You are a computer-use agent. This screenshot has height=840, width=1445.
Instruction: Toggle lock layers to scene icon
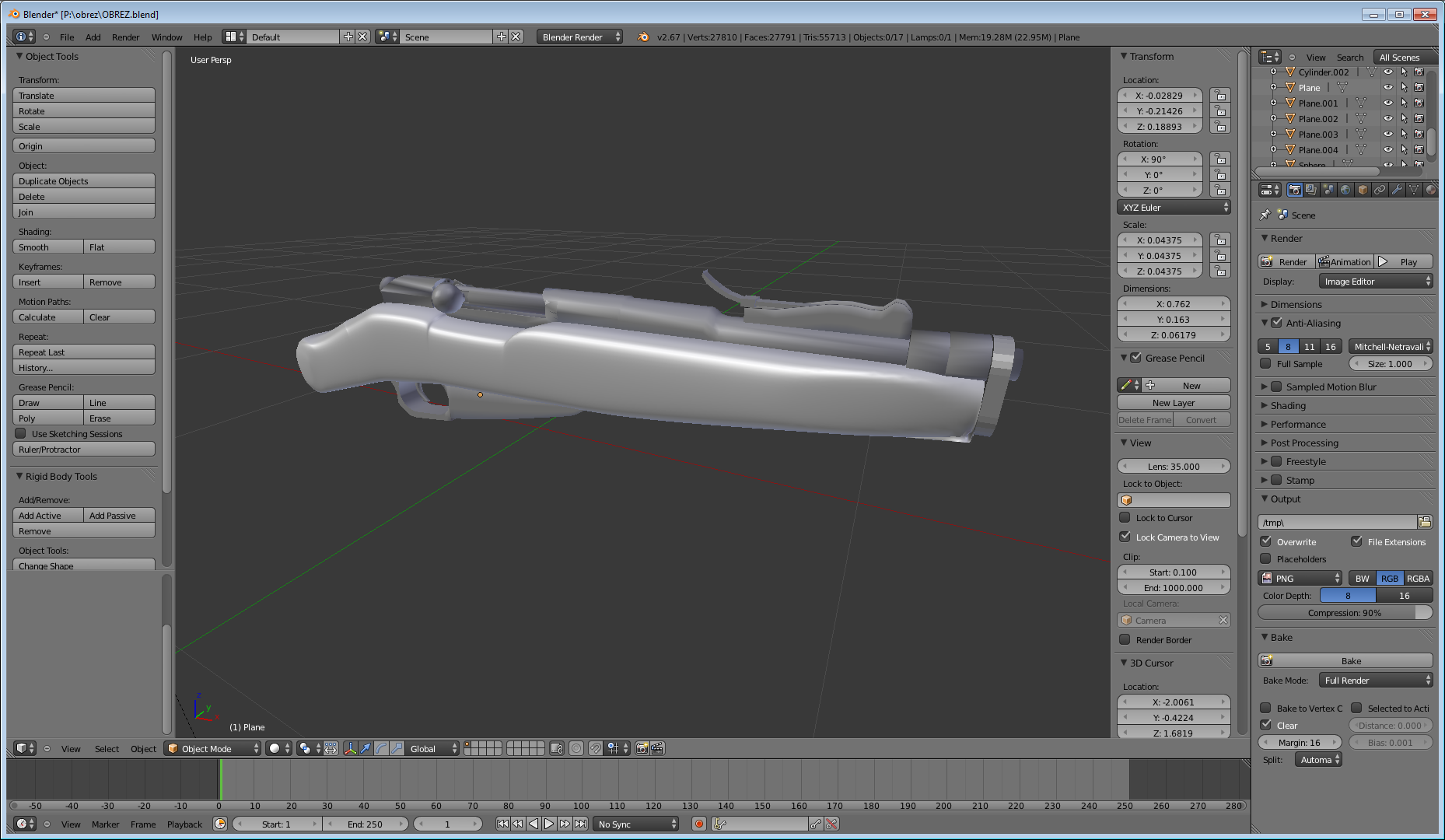coord(556,748)
